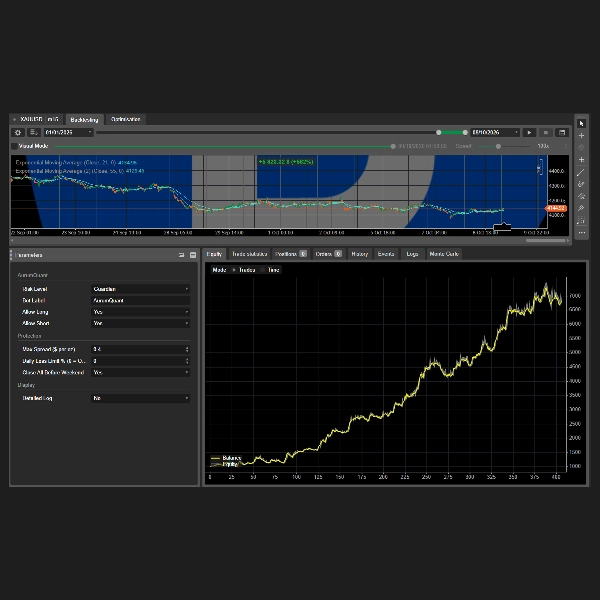Open the History tab
Screen dimensions: 600x600
359,254
